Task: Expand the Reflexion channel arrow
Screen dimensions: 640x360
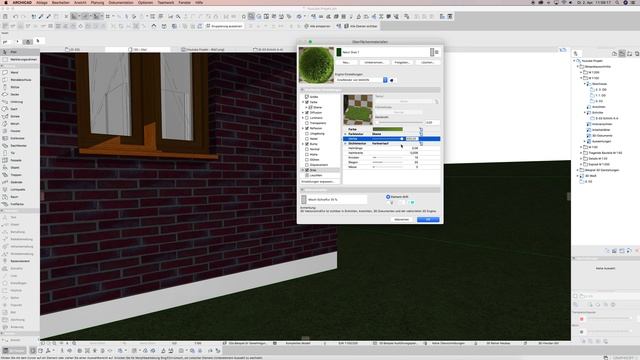Action: 303,128
